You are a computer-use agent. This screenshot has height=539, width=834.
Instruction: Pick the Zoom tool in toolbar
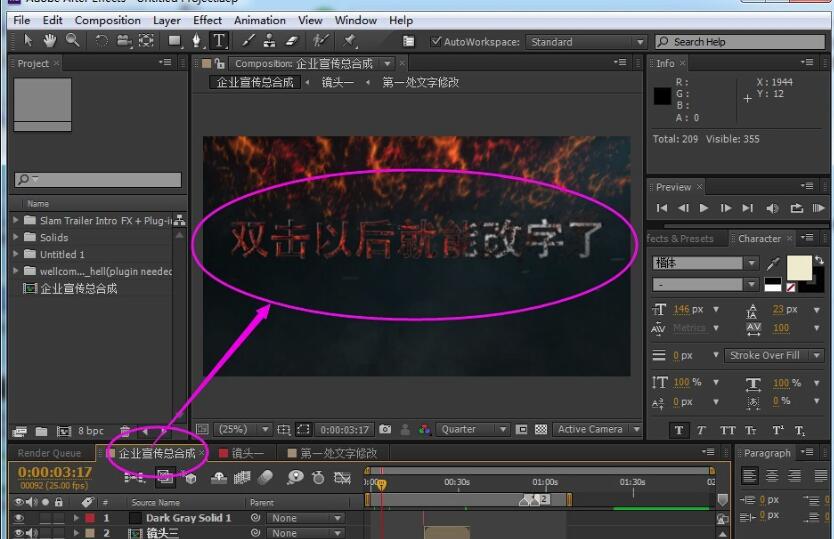(x=72, y=41)
